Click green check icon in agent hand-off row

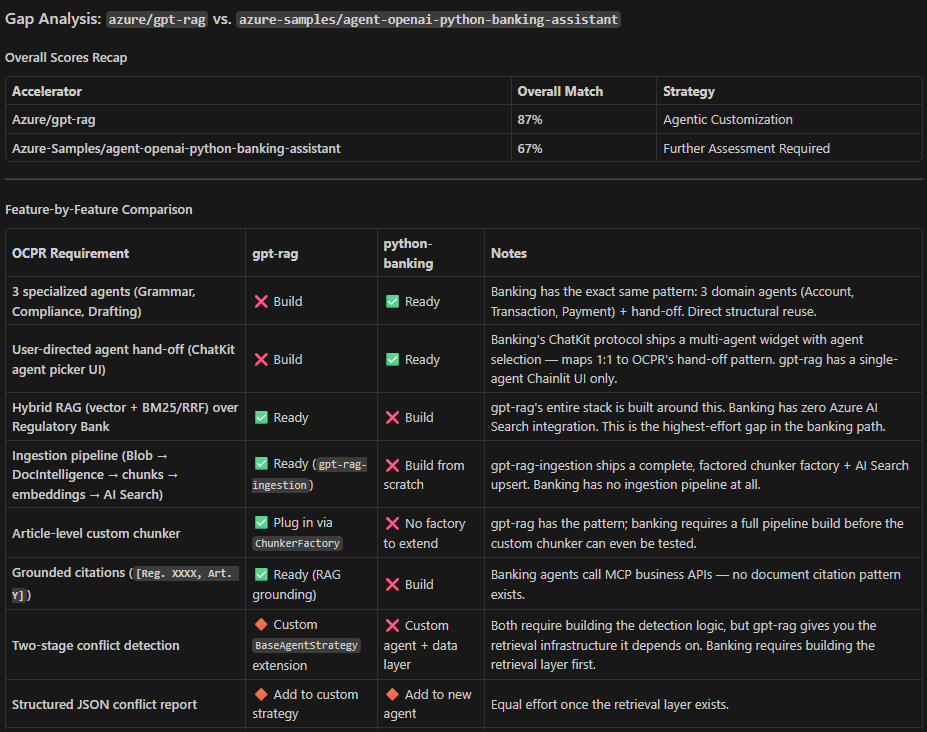click(x=392, y=359)
